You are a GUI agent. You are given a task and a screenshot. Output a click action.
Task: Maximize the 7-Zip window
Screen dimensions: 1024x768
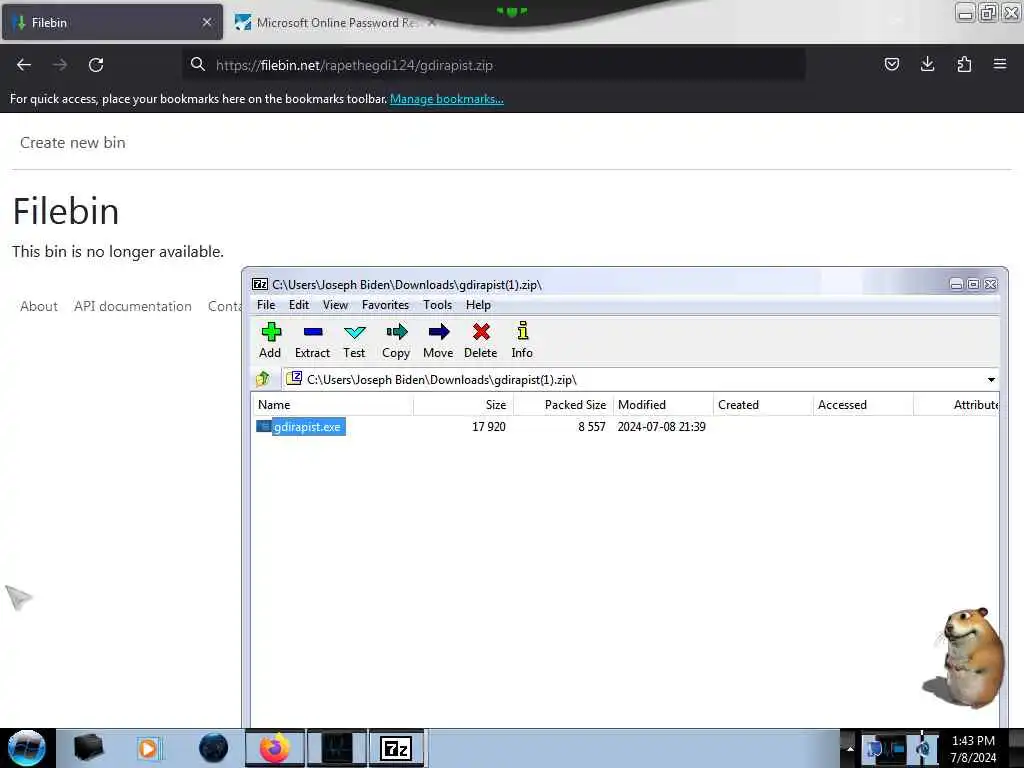pyautogui.click(x=973, y=284)
